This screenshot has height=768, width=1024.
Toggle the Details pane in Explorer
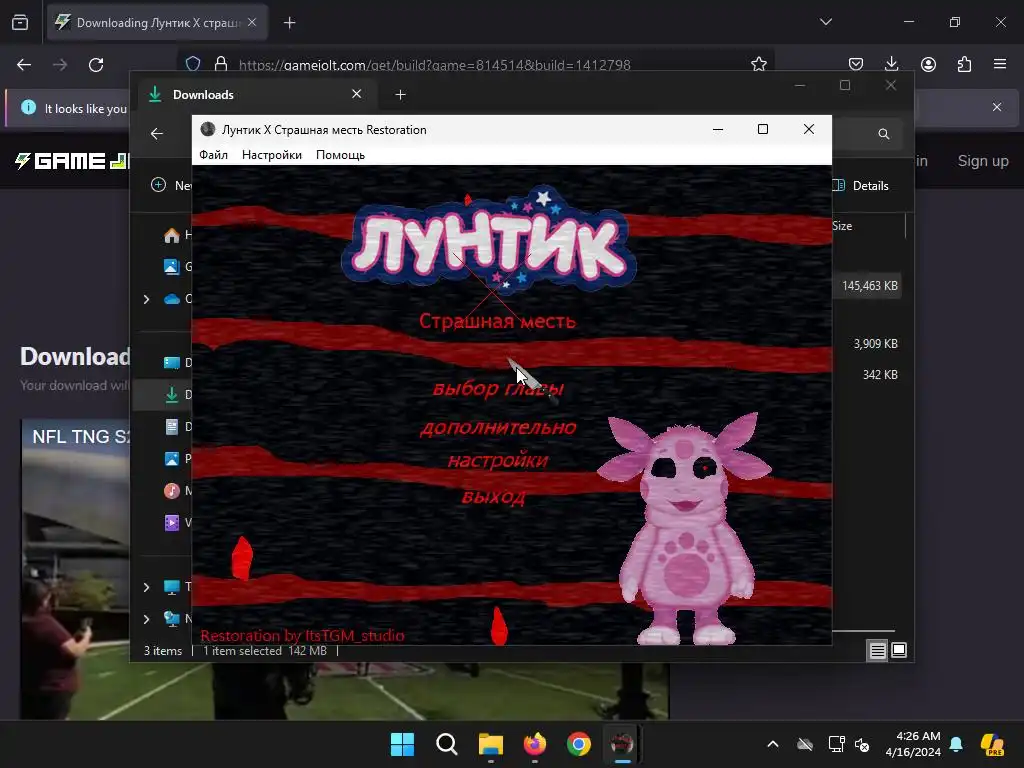[x=861, y=185]
